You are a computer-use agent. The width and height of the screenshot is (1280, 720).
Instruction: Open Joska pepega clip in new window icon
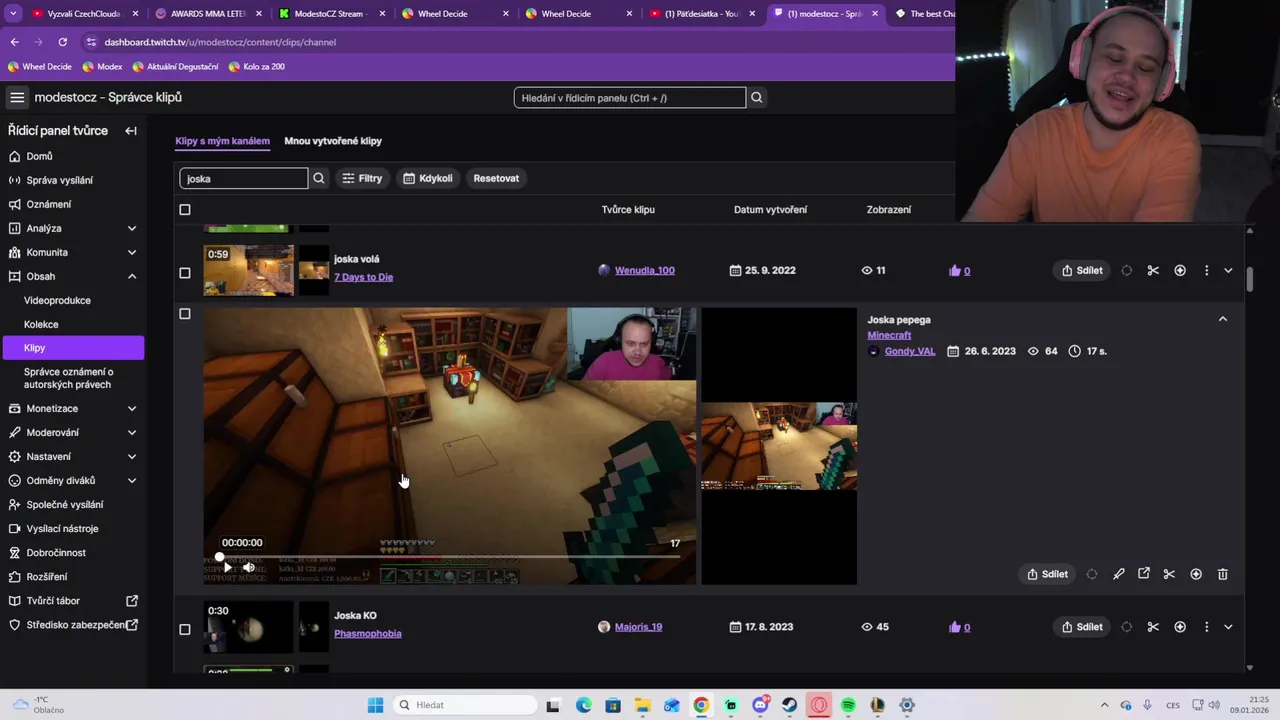(1144, 574)
